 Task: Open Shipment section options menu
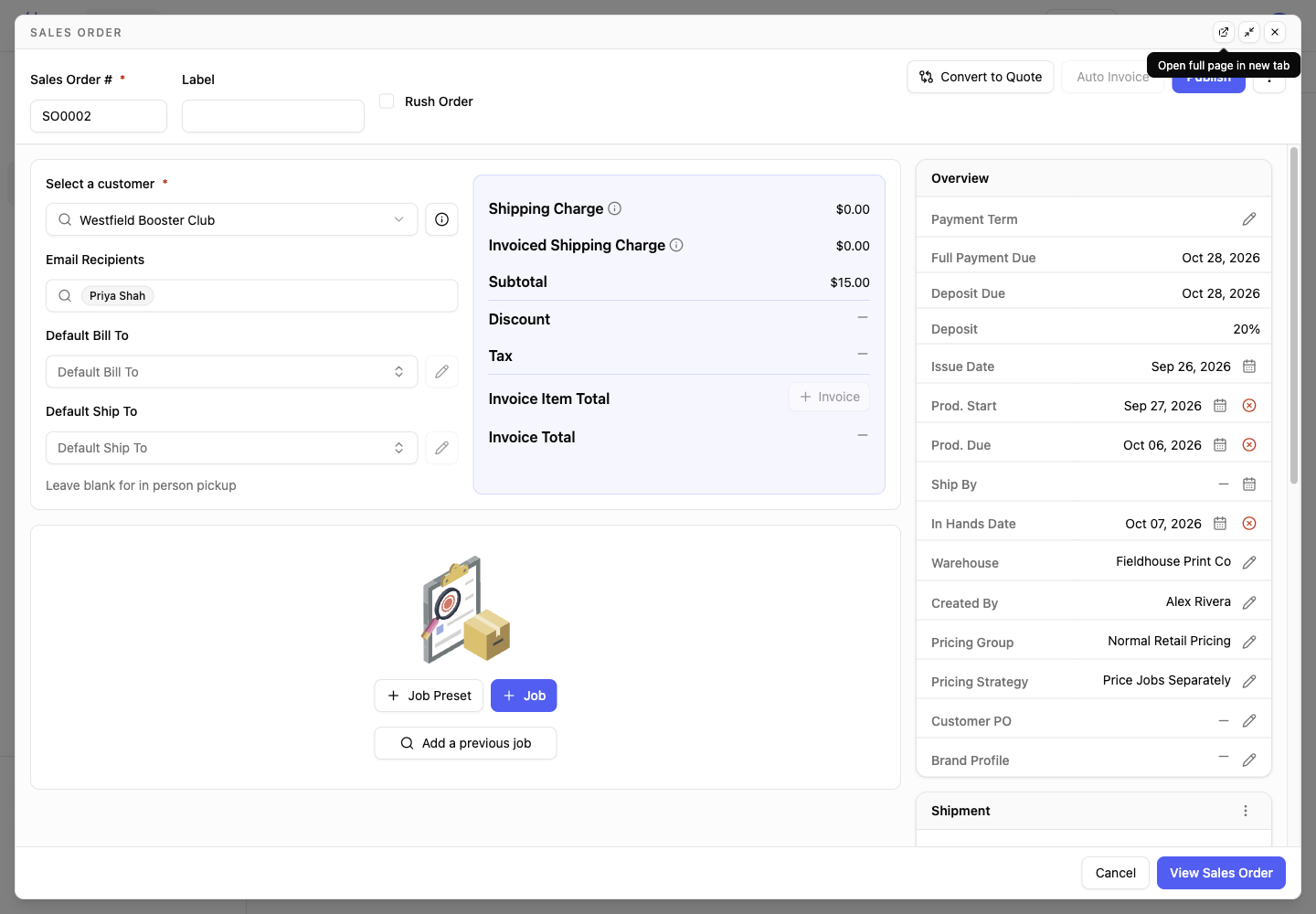[x=1246, y=811]
